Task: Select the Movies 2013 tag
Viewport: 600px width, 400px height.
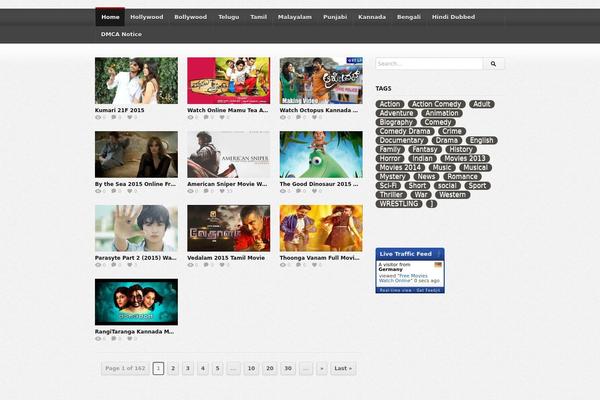Action: (465, 158)
